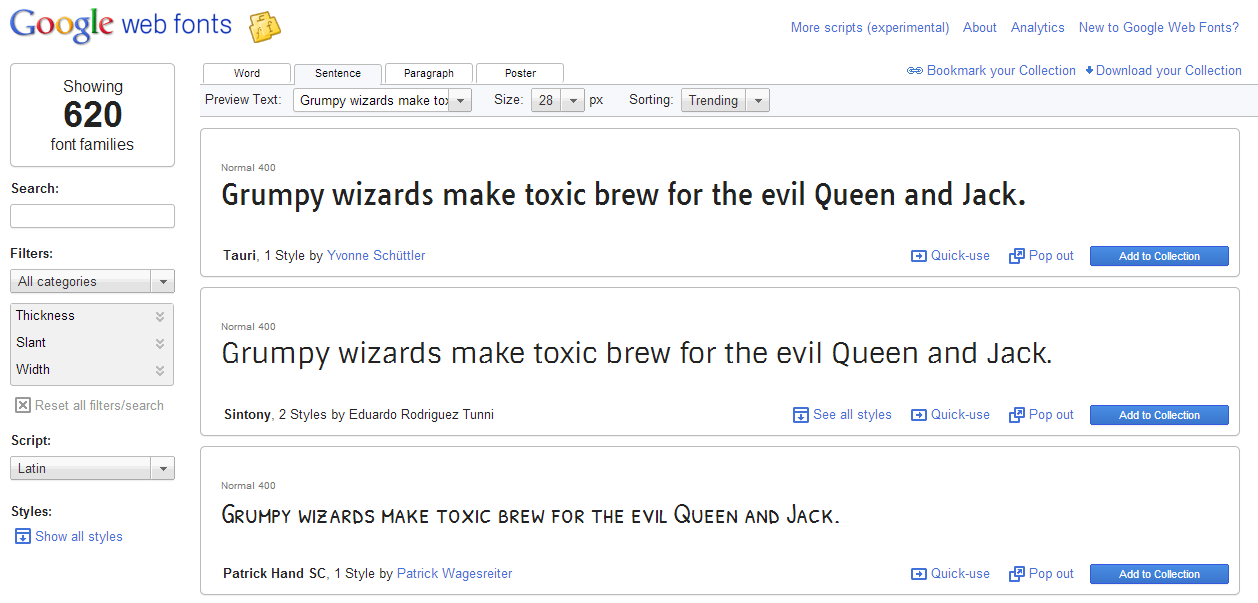Click the yellow font folder logo icon
This screenshot has width=1258, height=603.
[x=264, y=27]
